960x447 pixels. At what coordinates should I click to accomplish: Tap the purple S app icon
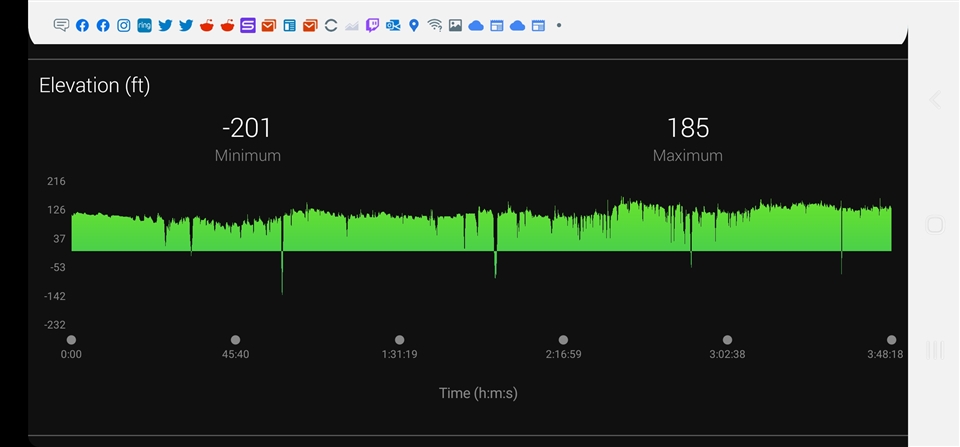coord(248,25)
